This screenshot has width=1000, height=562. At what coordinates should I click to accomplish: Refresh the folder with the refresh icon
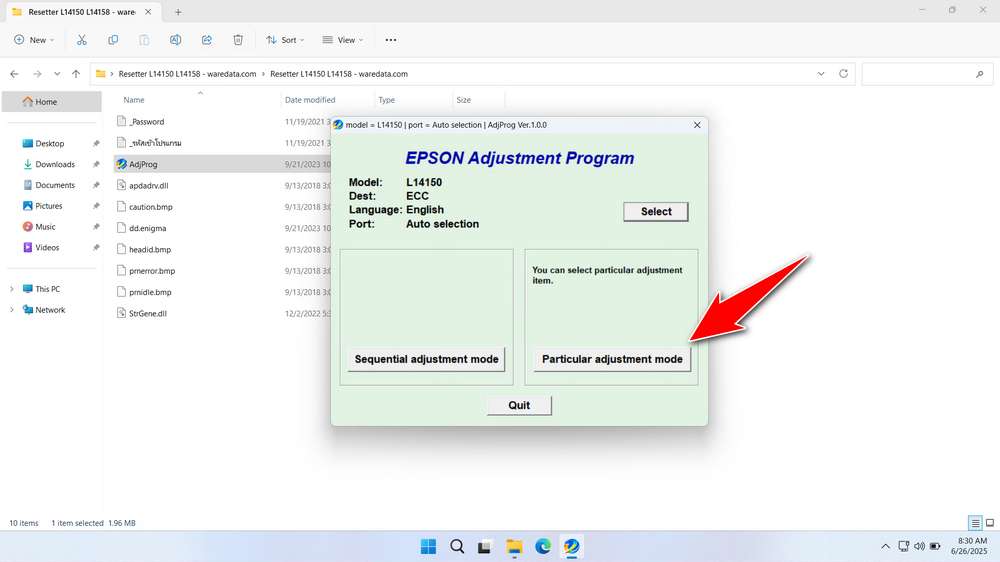coord(843,74)
